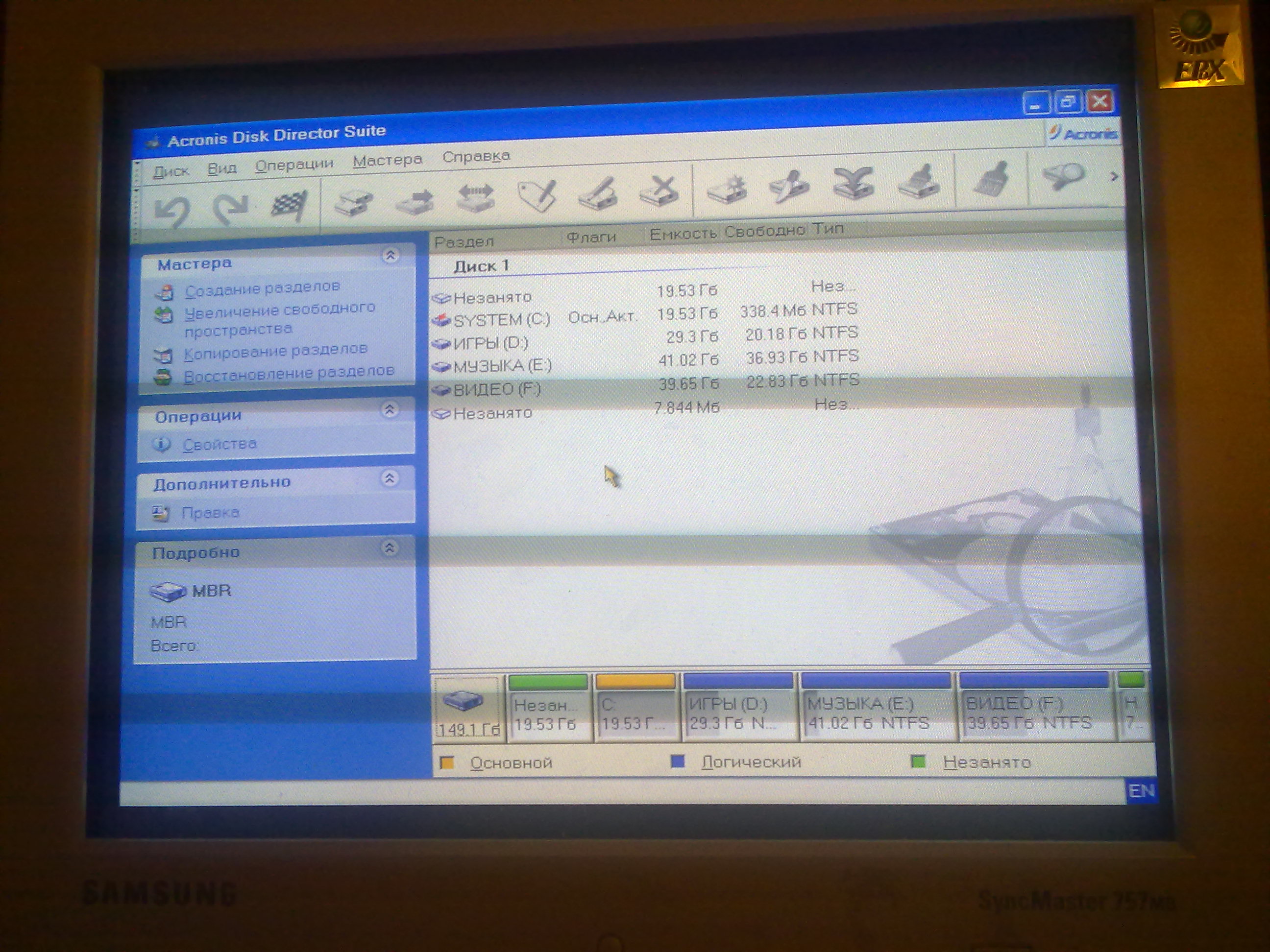Click the MBR disk icon in Подробно panel
Image resolution: width=1270 pixels, height=952 pixels.
click(168, 591)
